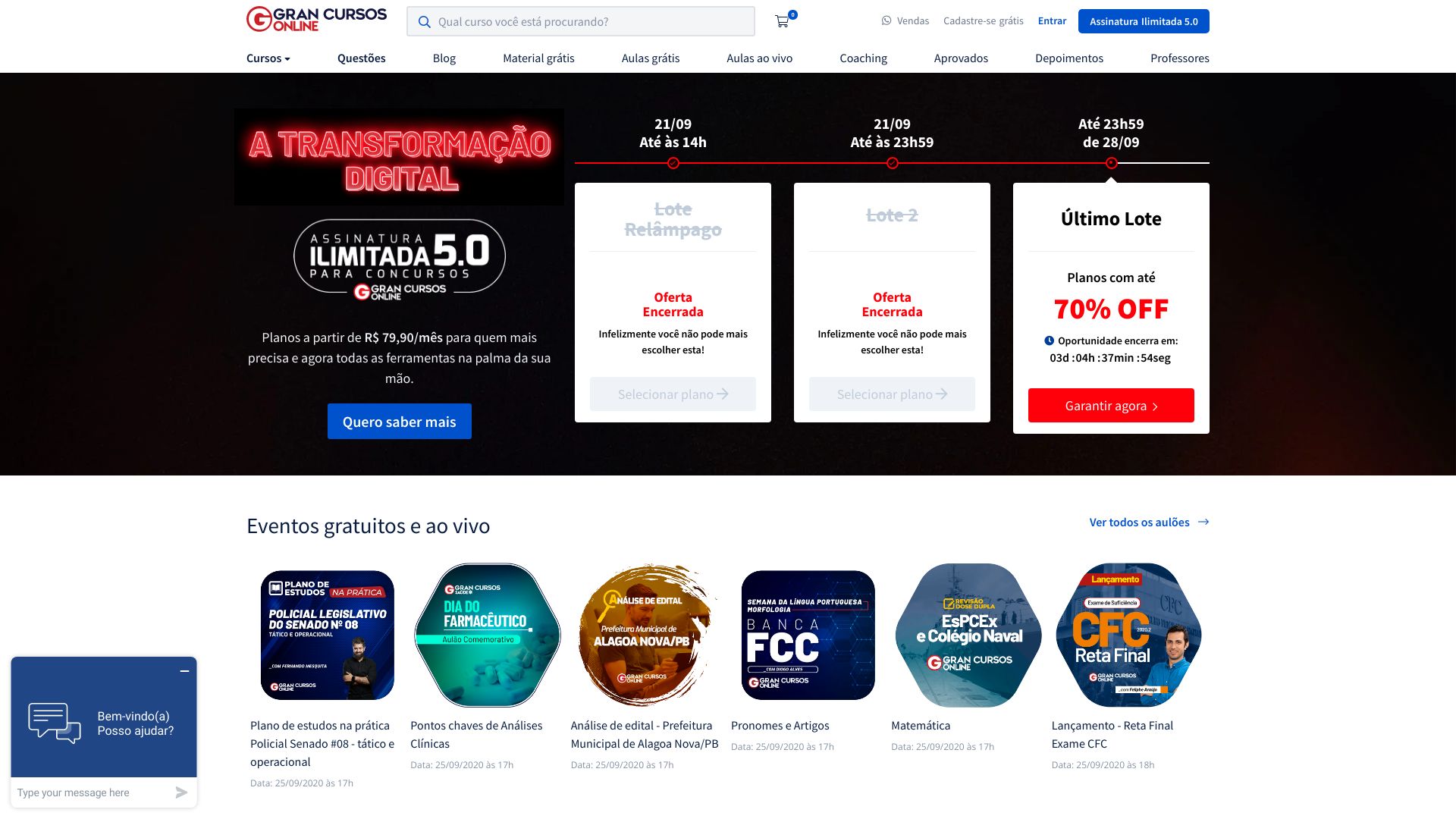Click the Gran Cursos Online logo

click(x=316, y=20)
